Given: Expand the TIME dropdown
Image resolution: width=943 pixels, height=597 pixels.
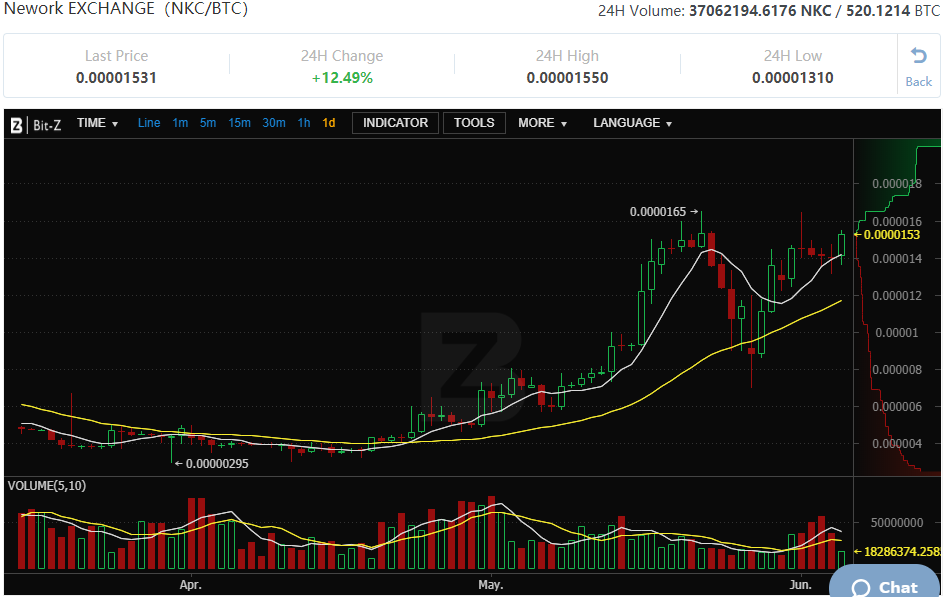Looking at the screenshot, I should (97, 123).
